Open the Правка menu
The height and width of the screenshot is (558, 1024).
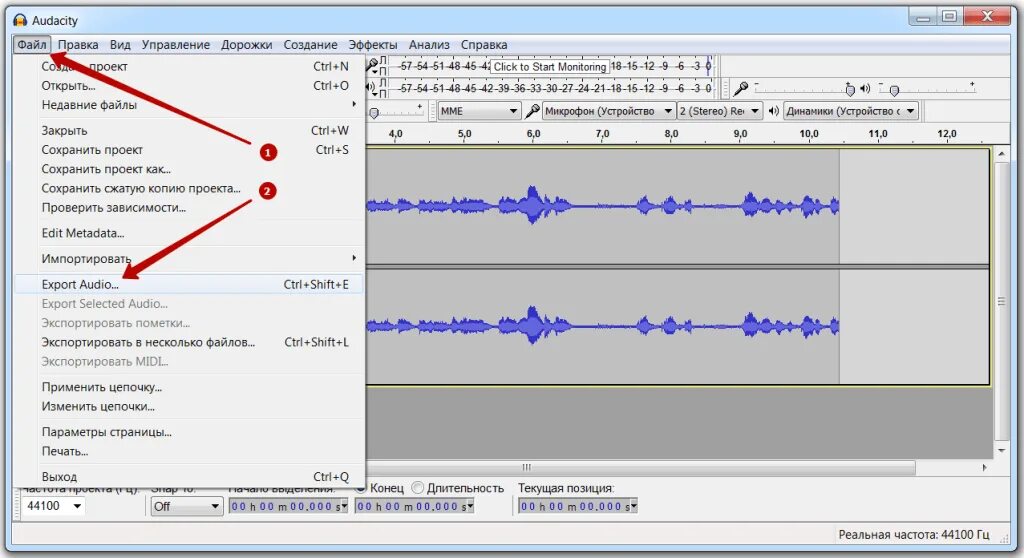pyautogui.click(x=78, y=44)
